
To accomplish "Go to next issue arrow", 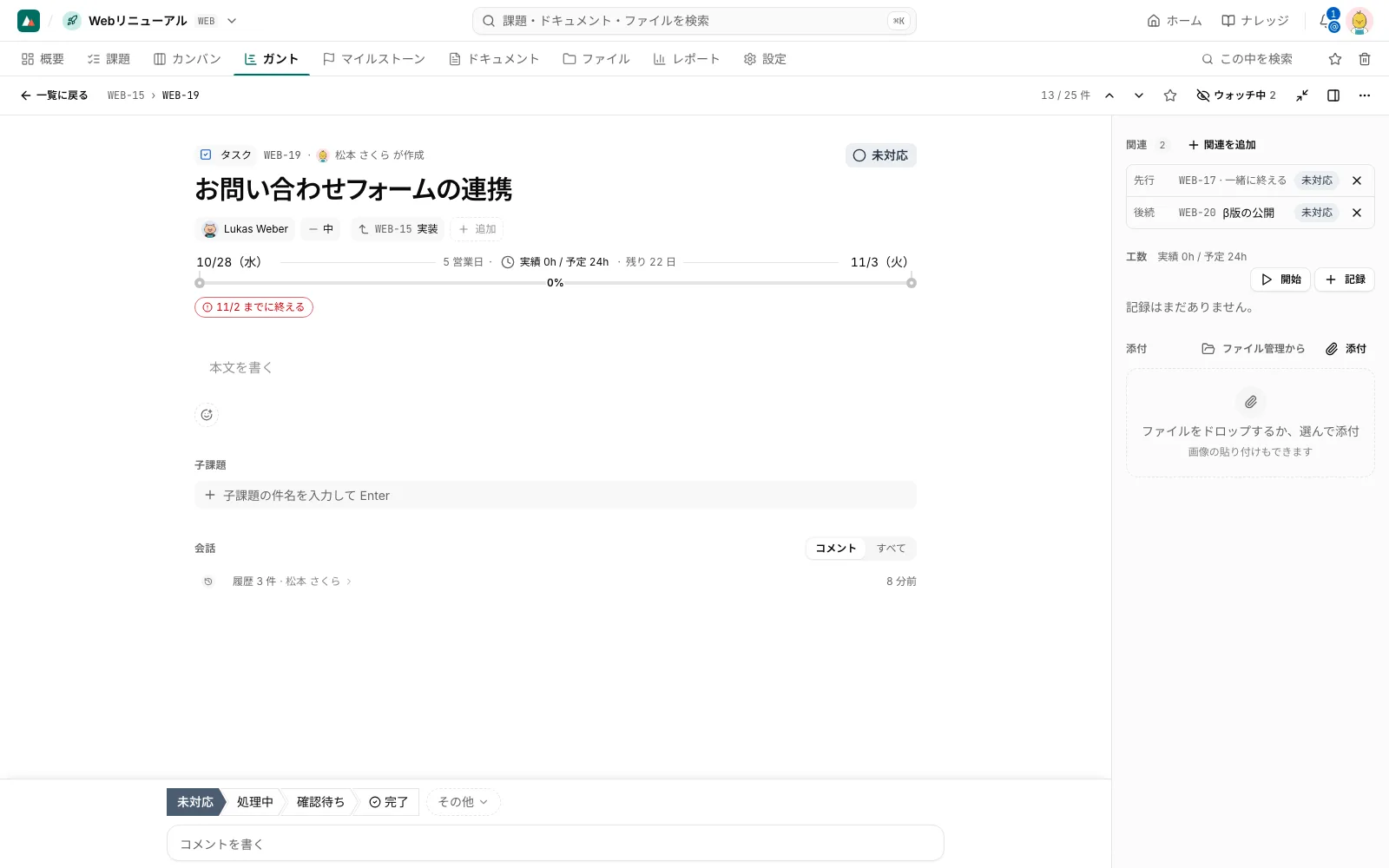I will point(1139,95).
